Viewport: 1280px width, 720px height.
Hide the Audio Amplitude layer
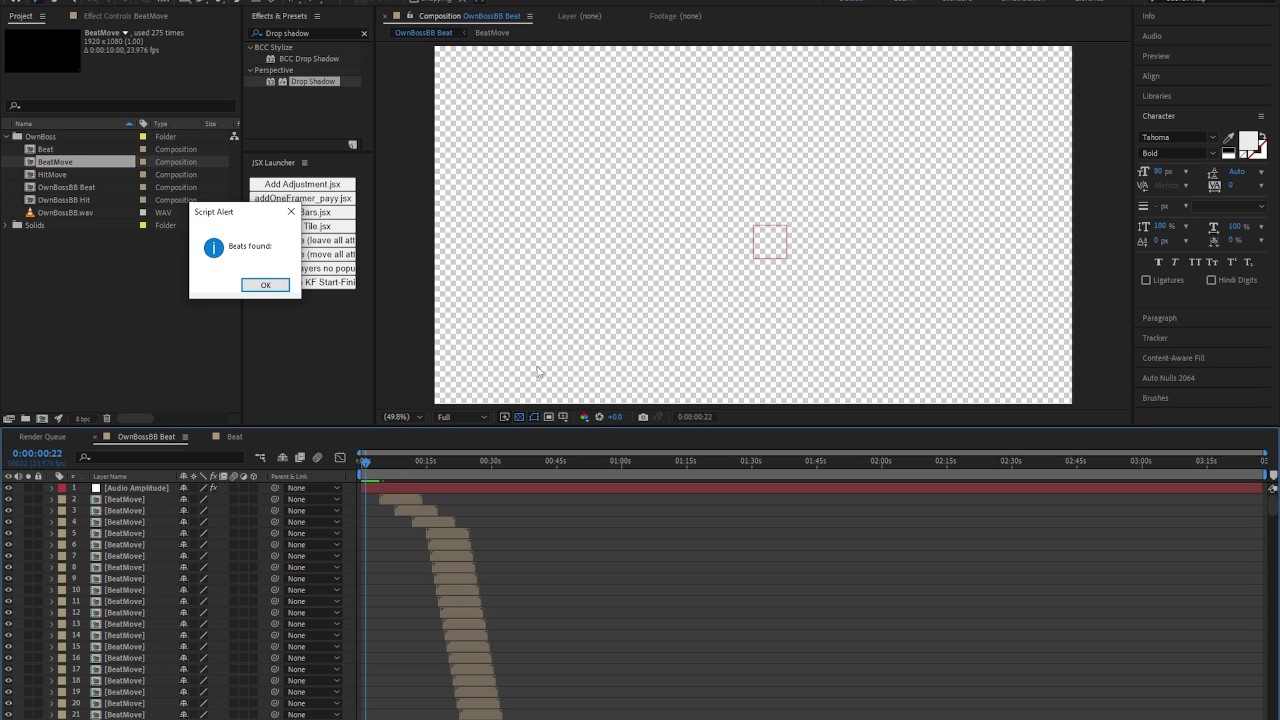(x=8, y=488)
